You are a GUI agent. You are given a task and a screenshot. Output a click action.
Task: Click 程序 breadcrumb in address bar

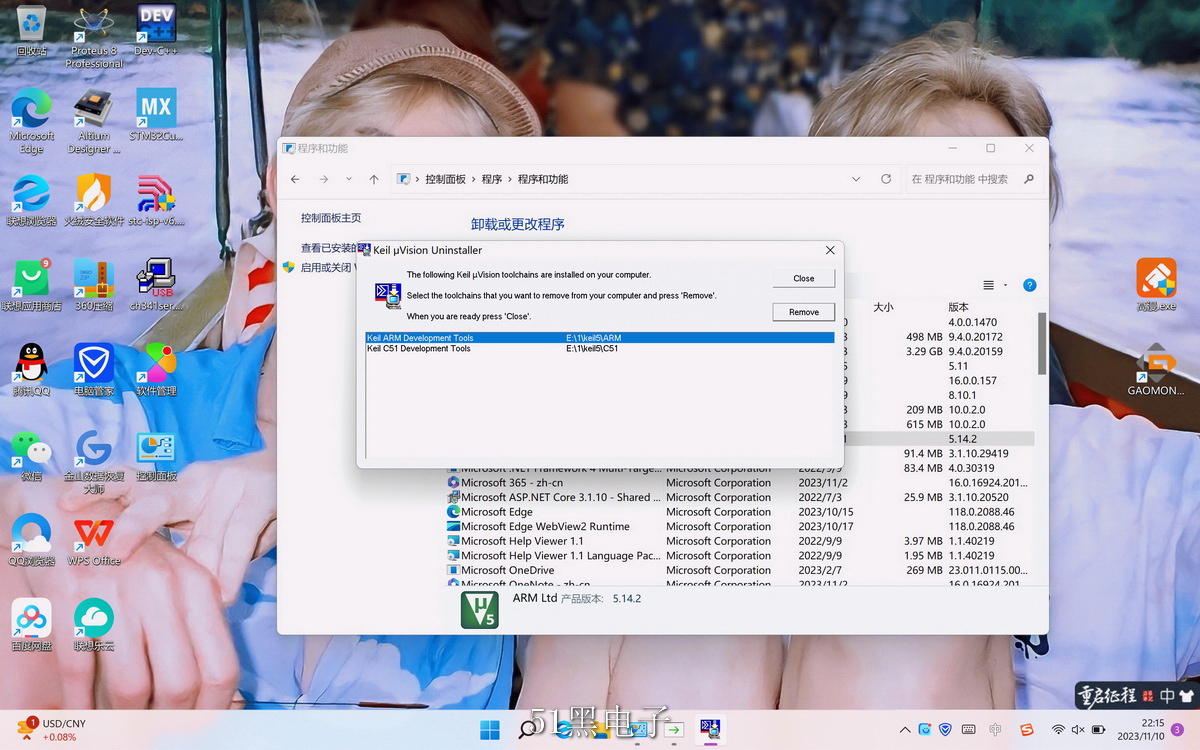pos(491,179)
